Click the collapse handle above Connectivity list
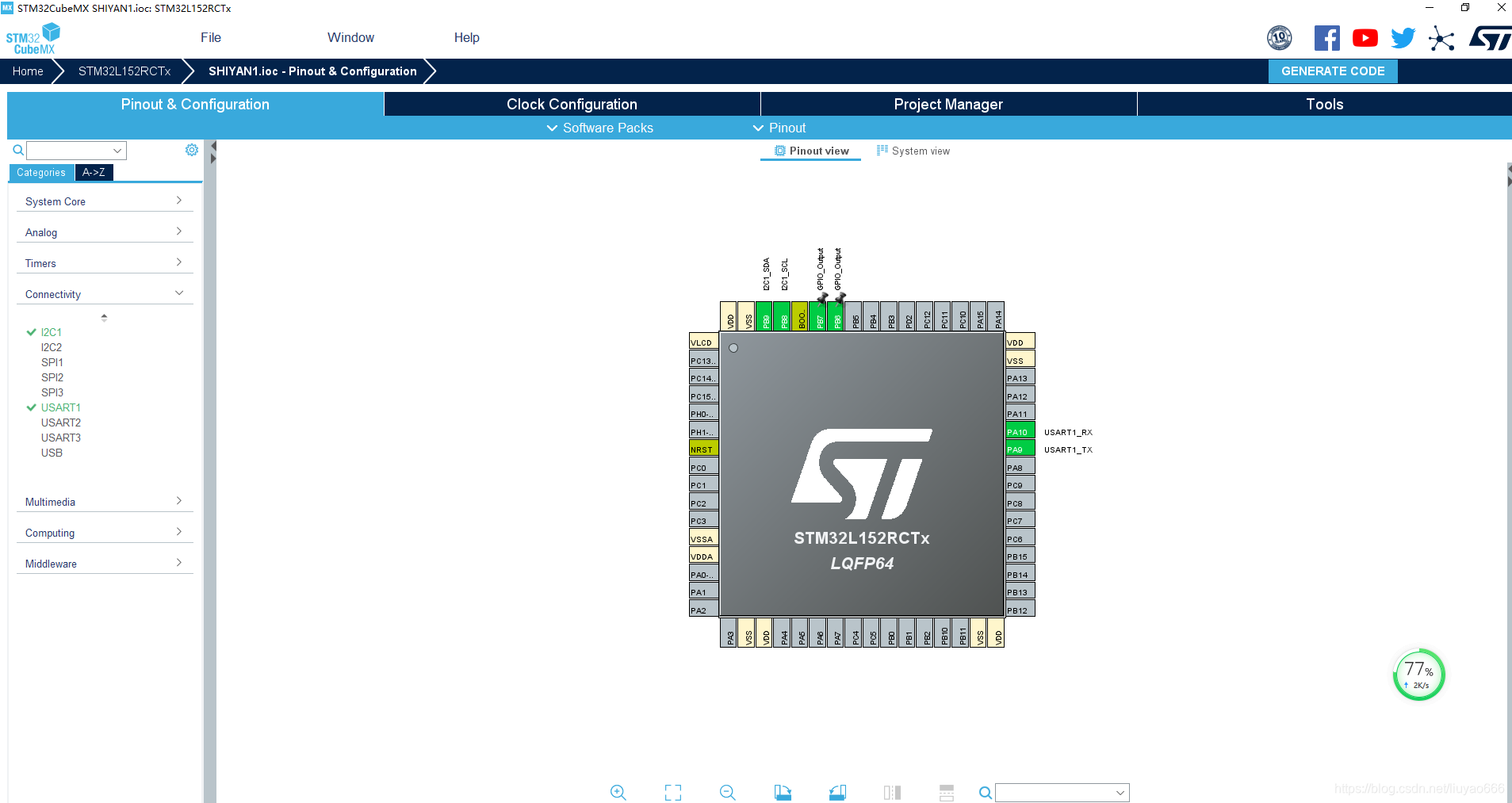Image resolution: width=1512 pixels, height=803 pixels. 104,317
